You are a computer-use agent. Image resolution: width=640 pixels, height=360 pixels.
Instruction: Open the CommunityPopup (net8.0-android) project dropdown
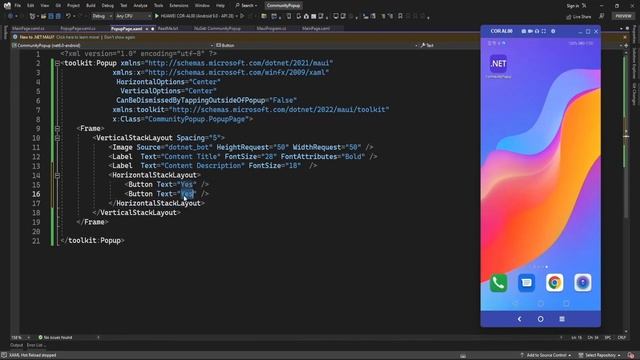click(113, 45)
